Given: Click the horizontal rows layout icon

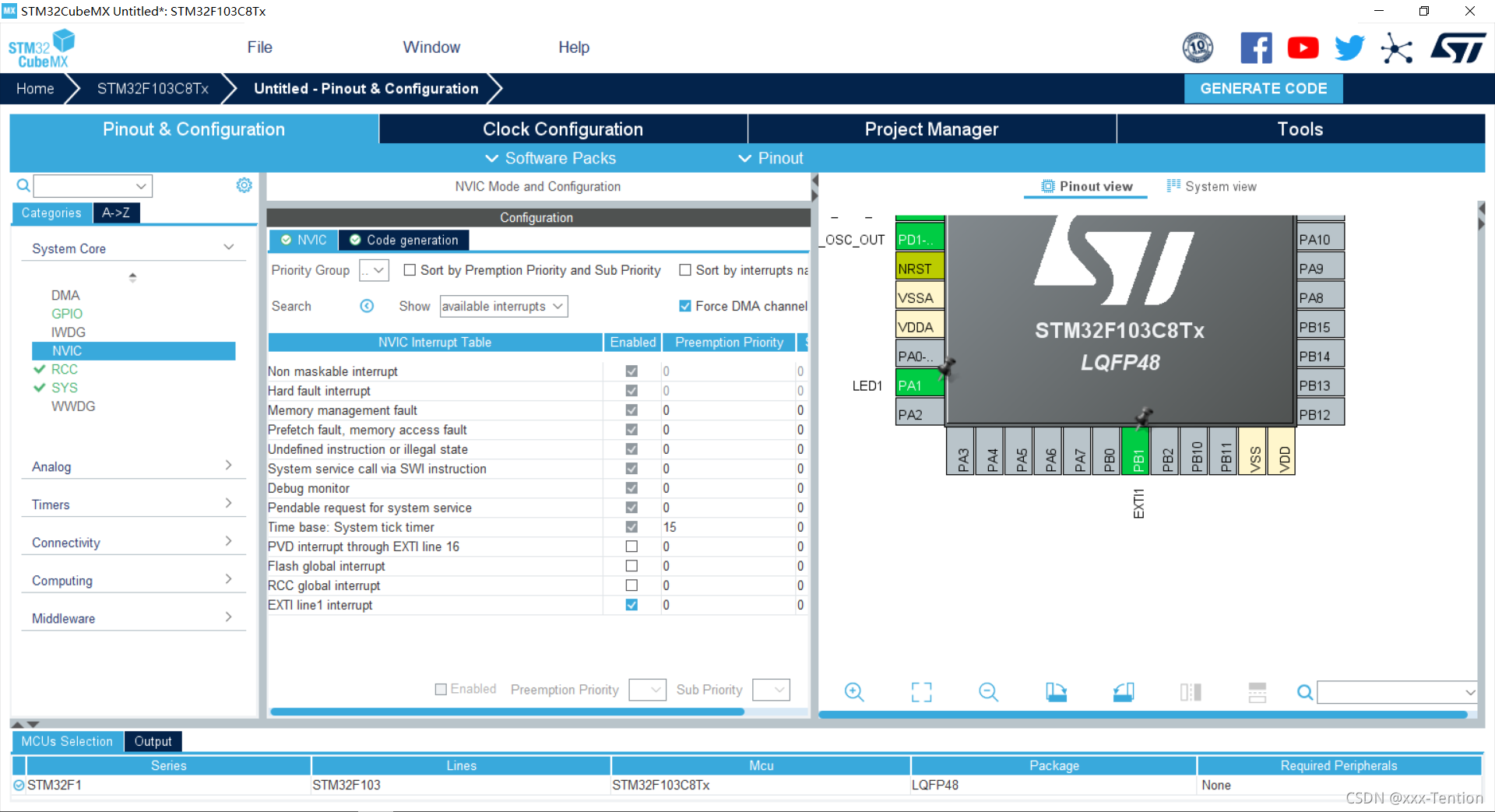Looking at the screenshot, I should [x=1258, y=692].
